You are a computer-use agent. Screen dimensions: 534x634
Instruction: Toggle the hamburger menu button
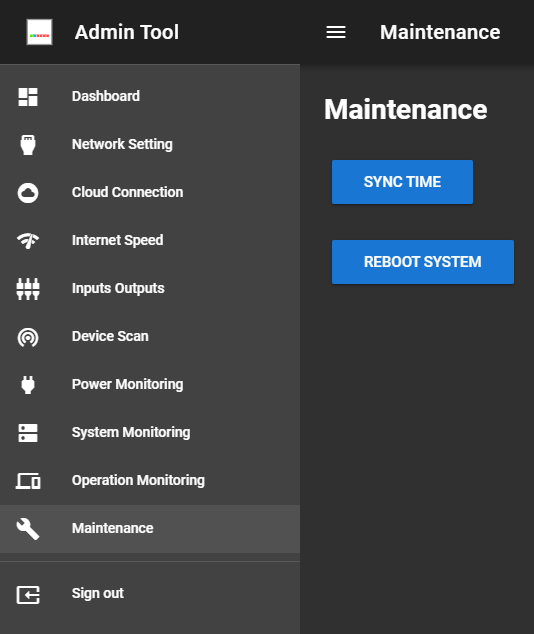pyautogui.click(x=336, y=32)
